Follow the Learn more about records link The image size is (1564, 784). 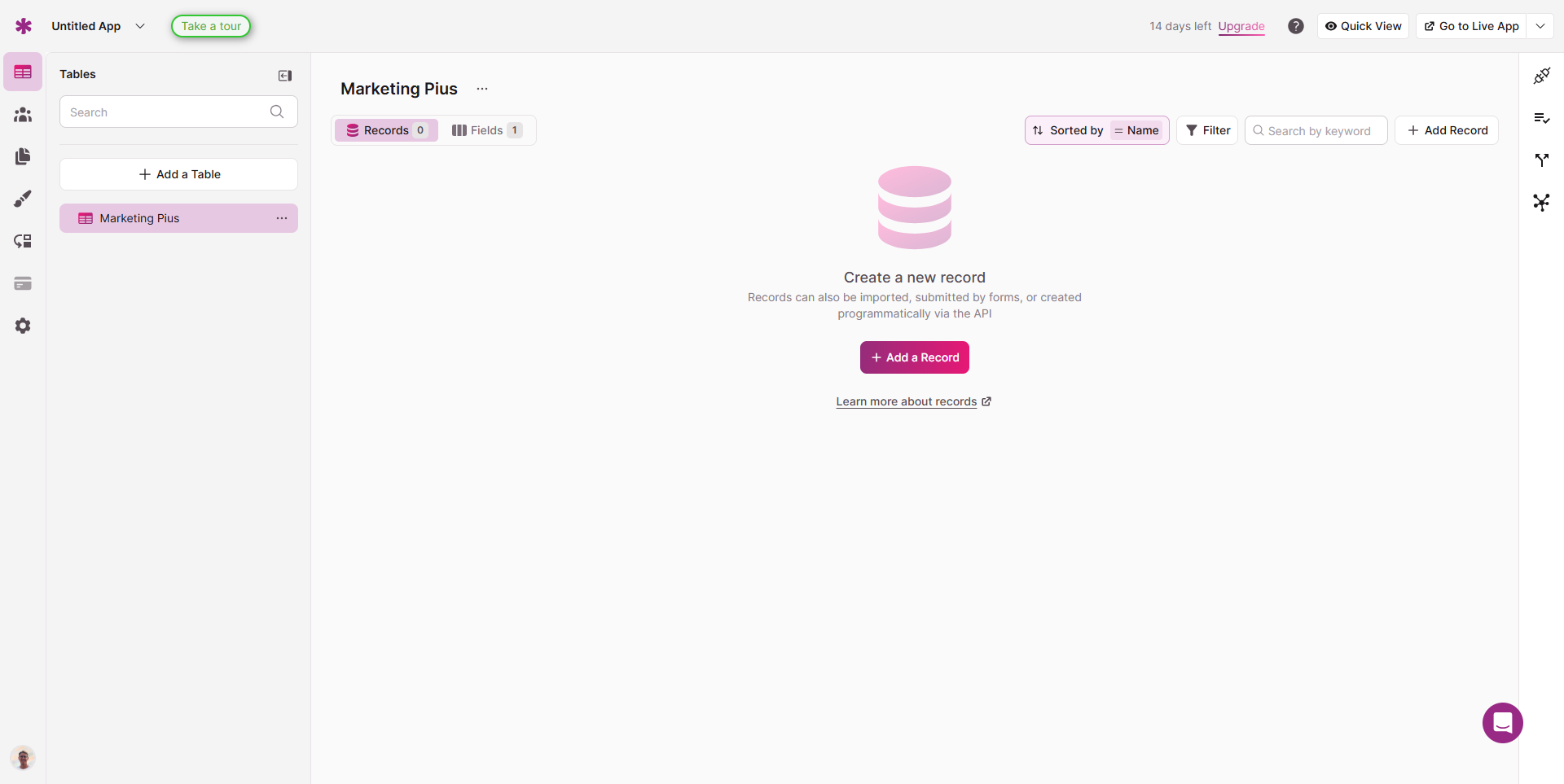906,401
